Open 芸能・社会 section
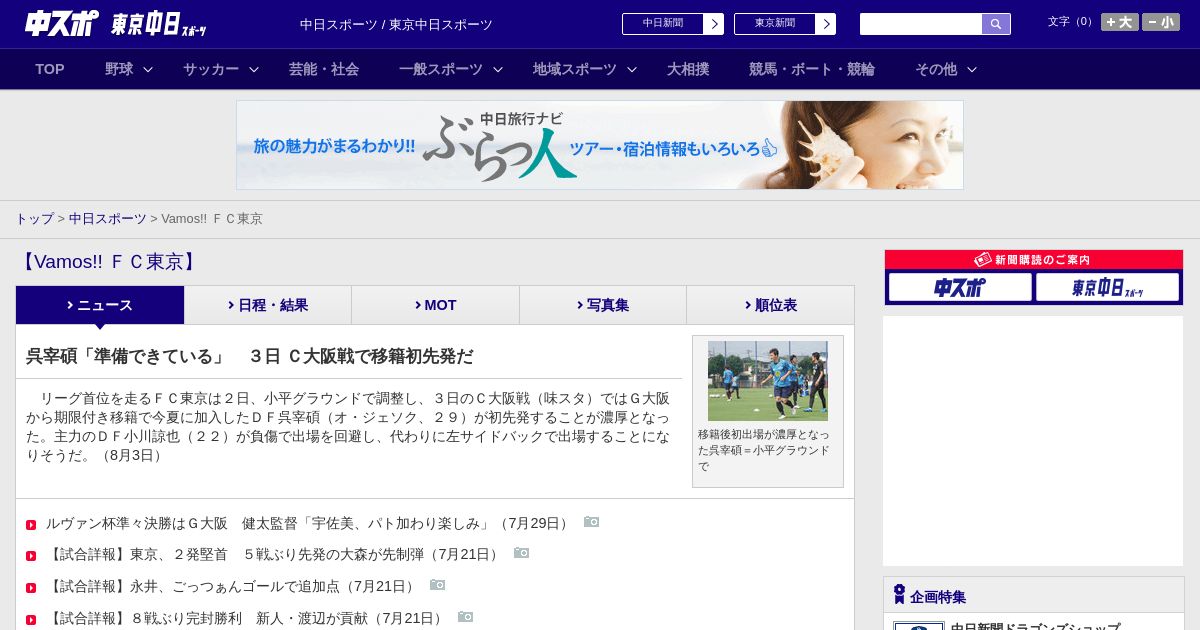The width and height of the screenshot is (1200, 630). coord(324,69)
